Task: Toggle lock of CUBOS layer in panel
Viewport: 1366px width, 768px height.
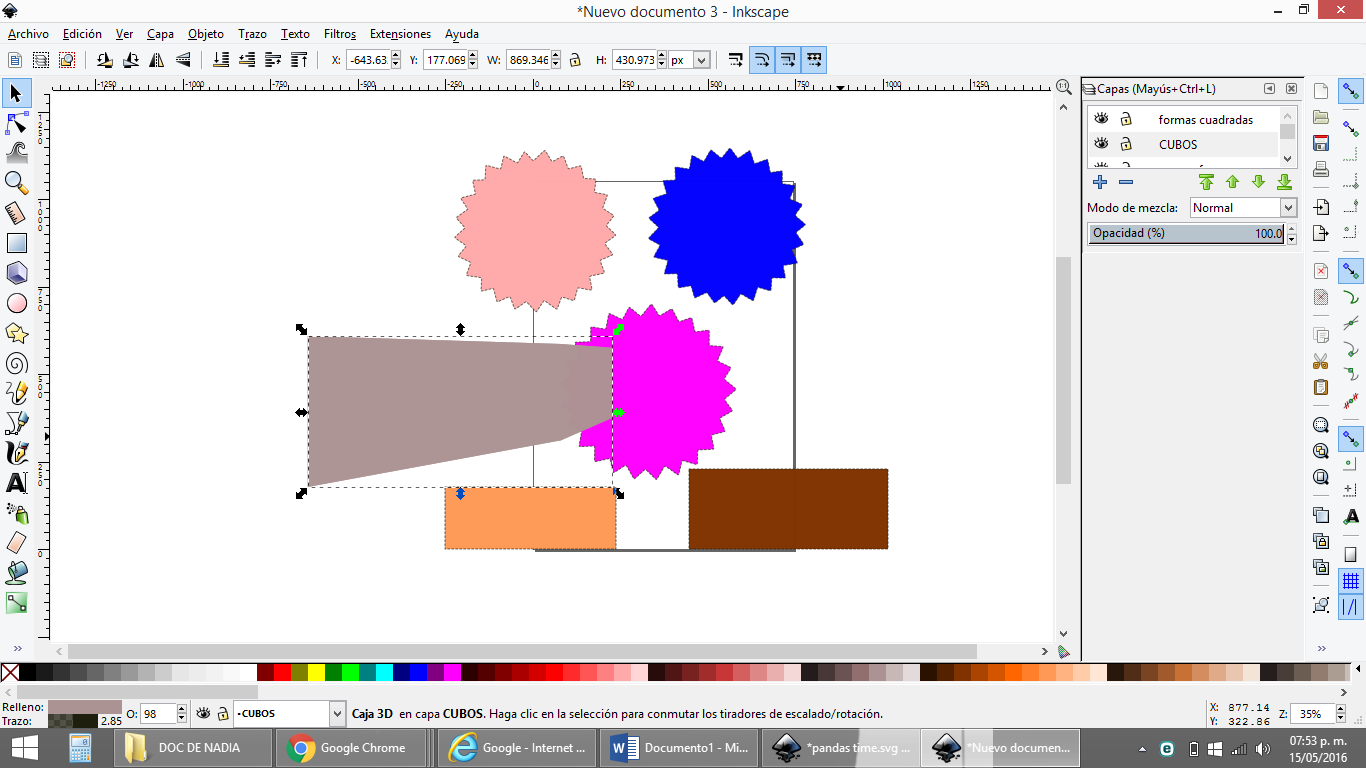Action: click(x=1125, y=144)
